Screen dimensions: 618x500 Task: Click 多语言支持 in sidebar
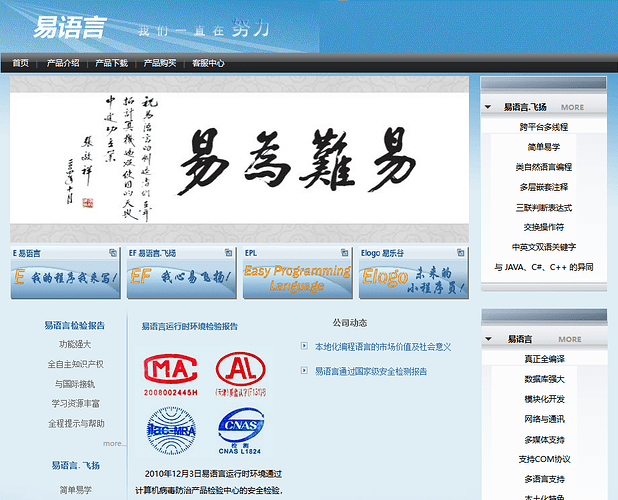pyautogui.click(x=544, y=479)
